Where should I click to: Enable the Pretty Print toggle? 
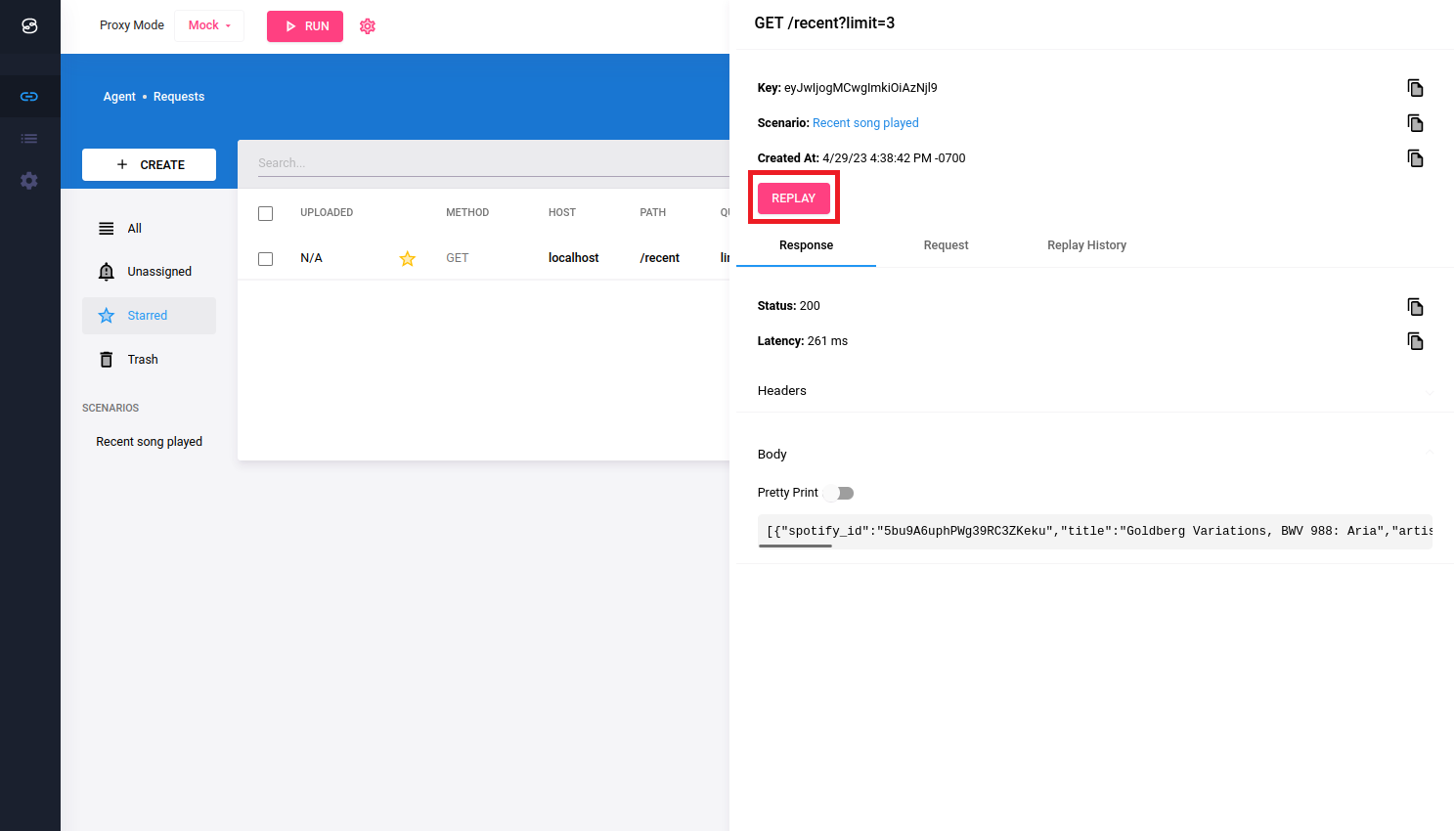[839, 494]
